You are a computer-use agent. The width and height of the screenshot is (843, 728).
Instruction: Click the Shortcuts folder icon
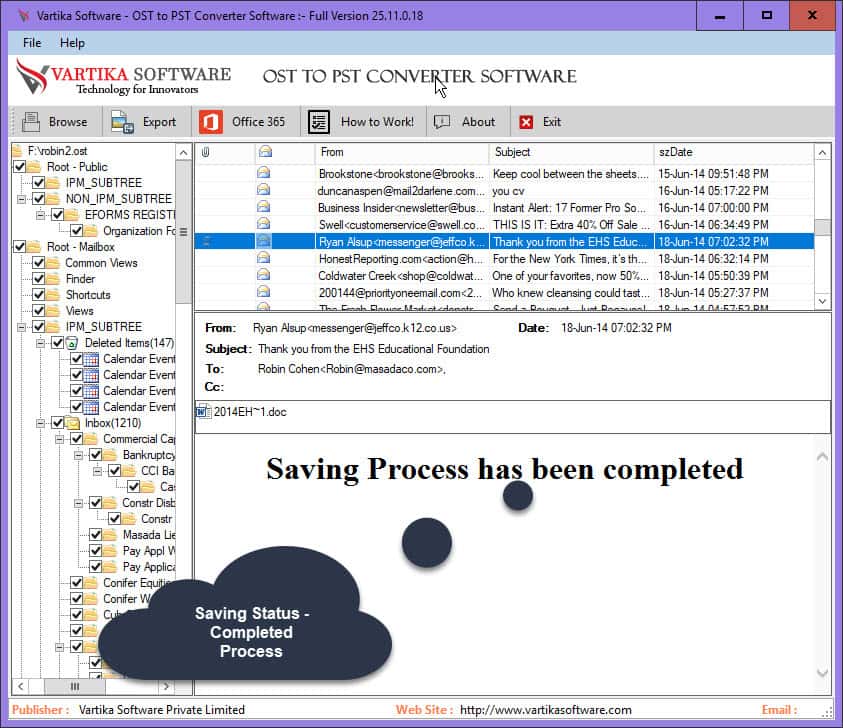coord(53,295)
